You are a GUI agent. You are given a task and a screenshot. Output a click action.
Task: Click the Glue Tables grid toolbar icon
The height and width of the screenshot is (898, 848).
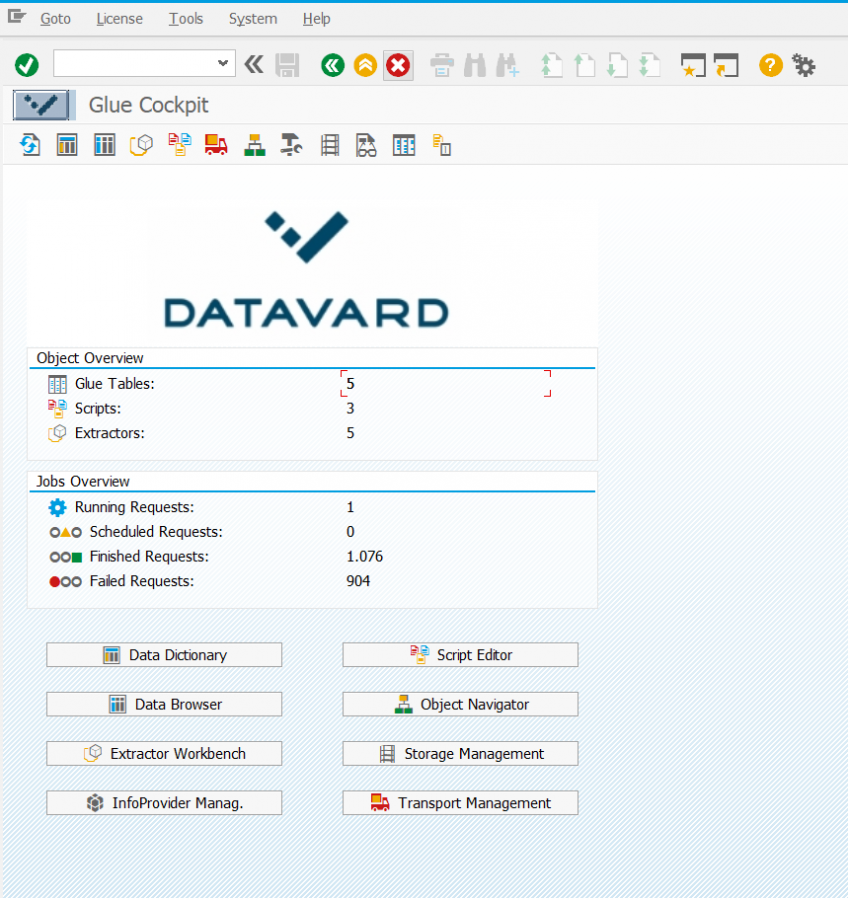click(x=404, y=145)
